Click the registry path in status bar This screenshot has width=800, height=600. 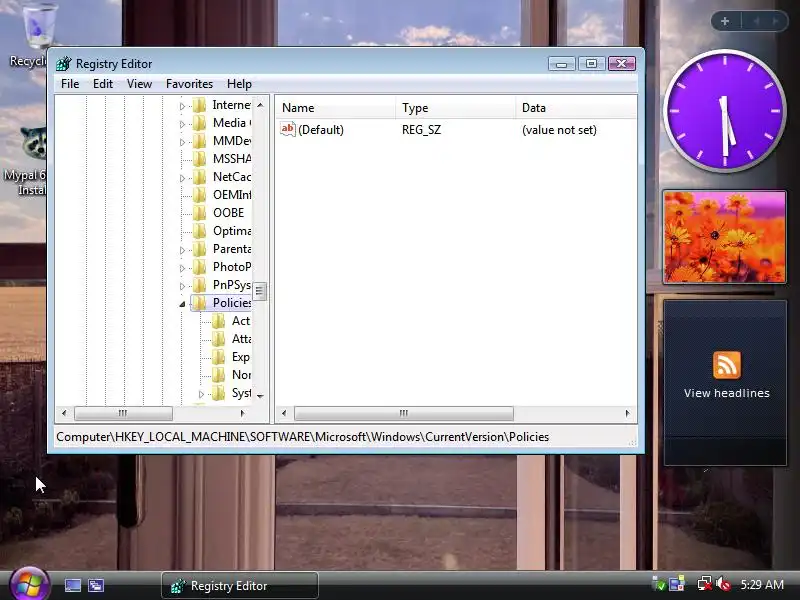point(303,437)
